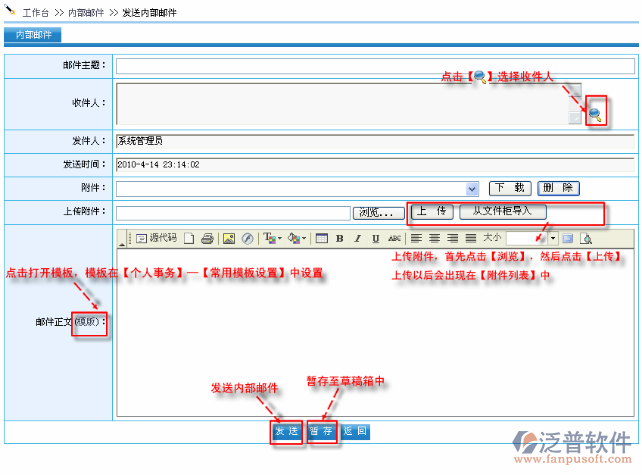Open the font size (大小) dropdown
Viewport: 642px width, 475px height.
(552, 238)
